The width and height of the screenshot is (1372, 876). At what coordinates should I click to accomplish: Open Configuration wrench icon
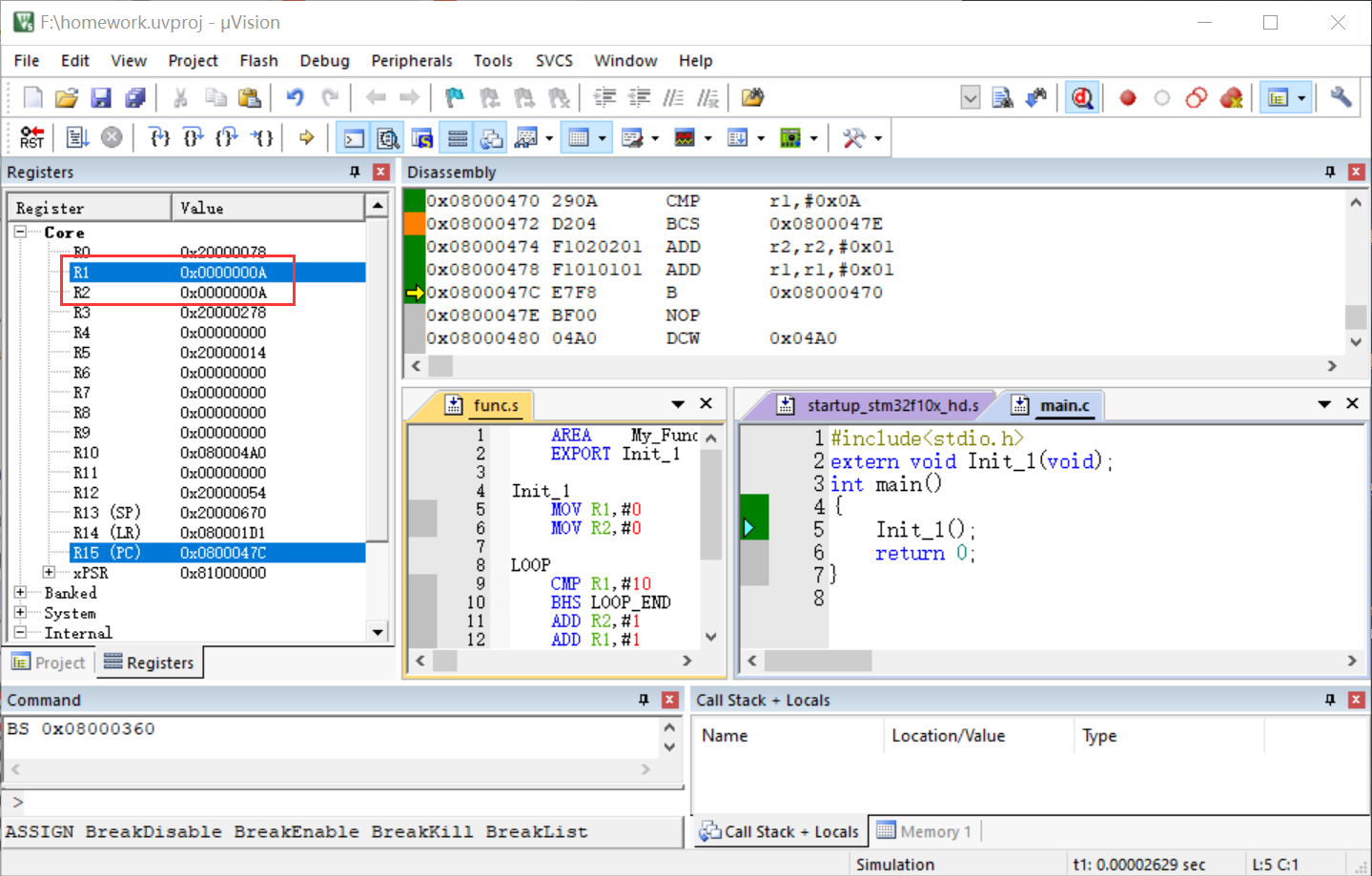click(x=1341, y=97)
